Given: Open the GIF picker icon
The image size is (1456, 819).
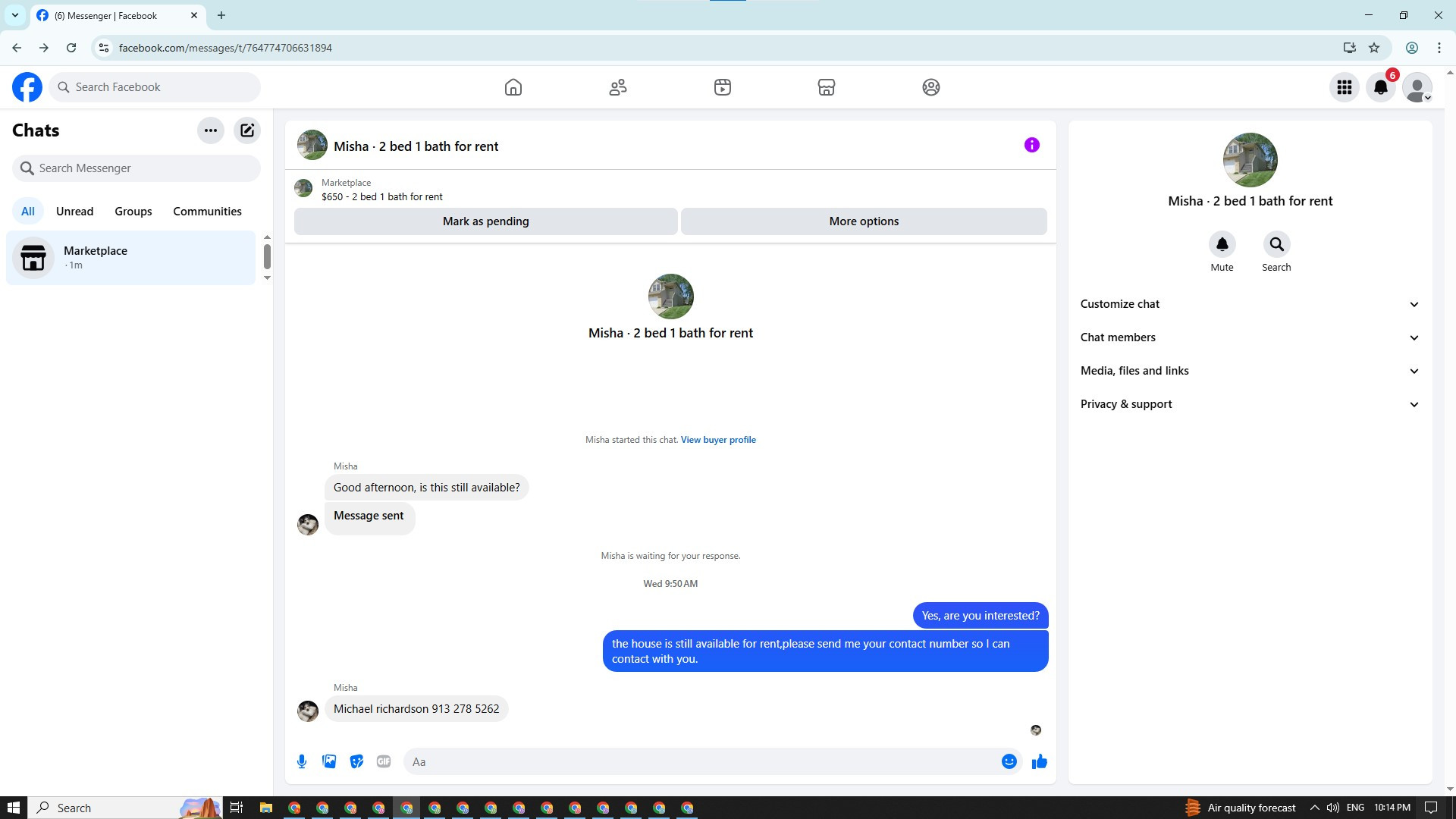Looking at the screenshot, I should pos(384,761).
